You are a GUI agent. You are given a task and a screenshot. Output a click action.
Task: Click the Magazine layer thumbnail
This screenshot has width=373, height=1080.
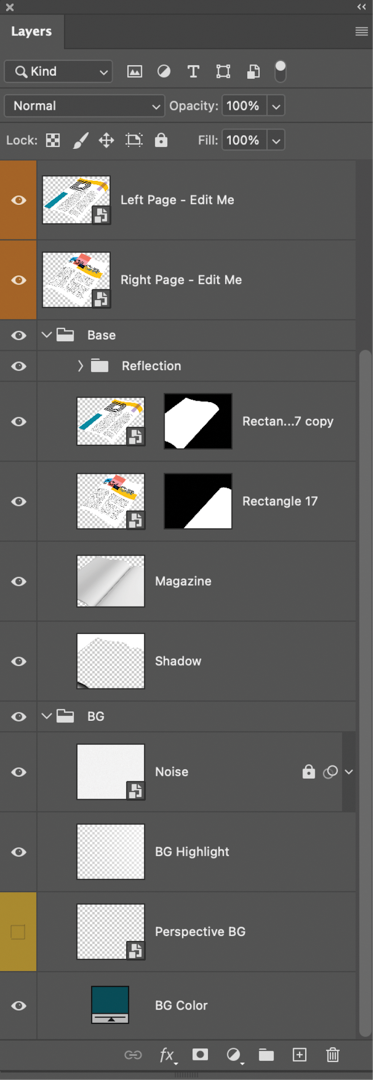pos(111,581)
